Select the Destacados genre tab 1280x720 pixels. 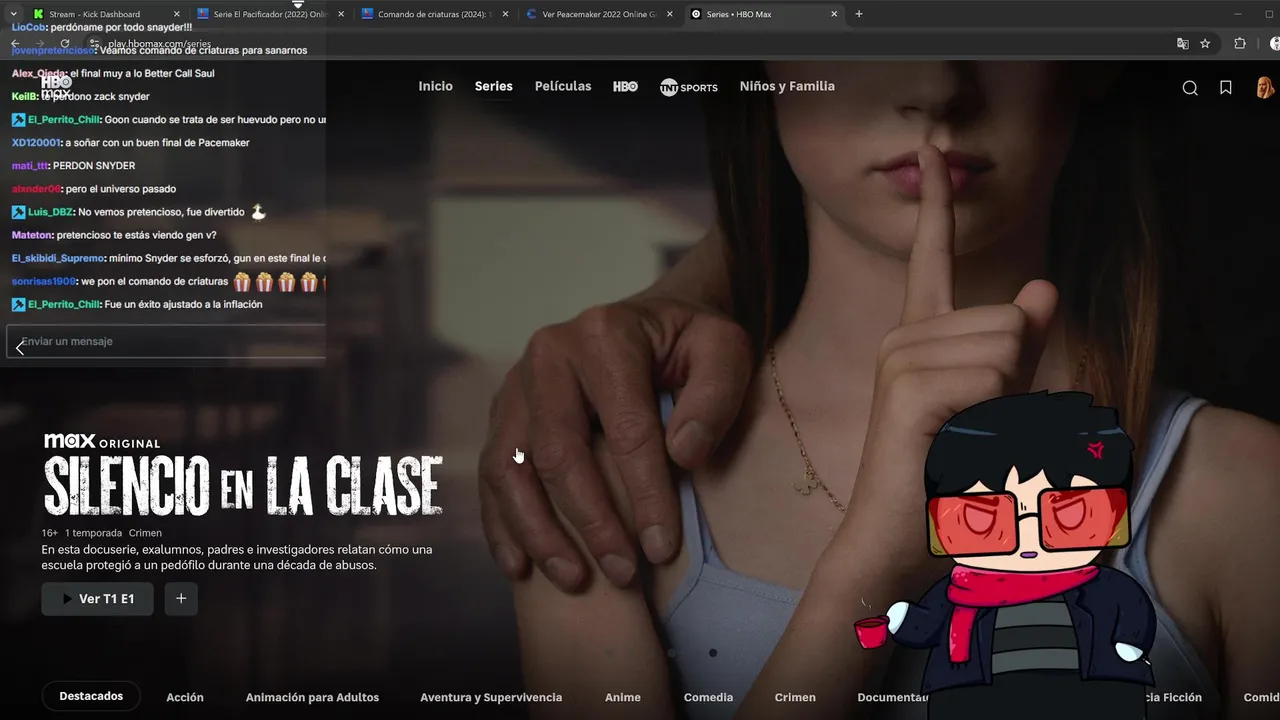[91, 696]
